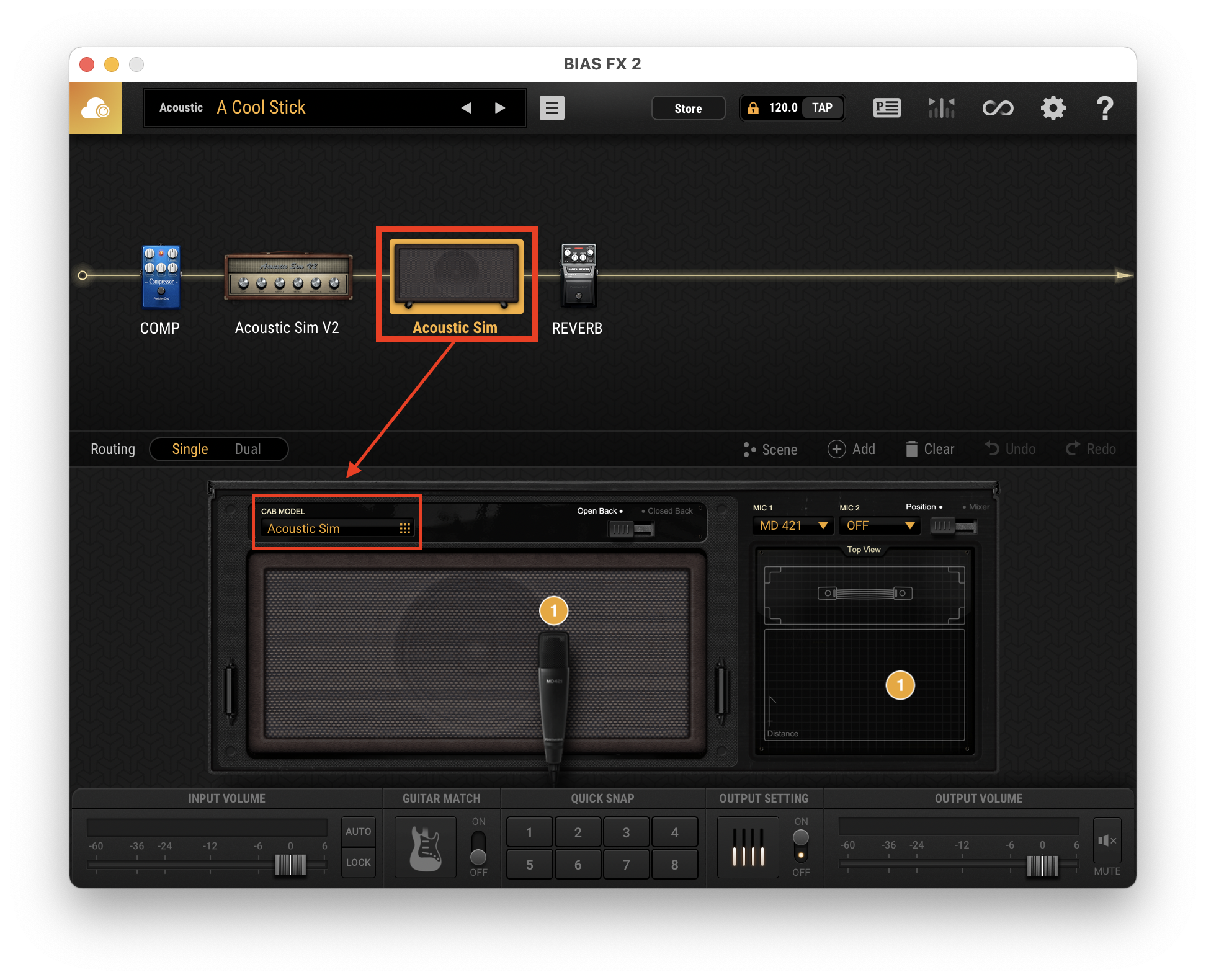This screenshot has width=1206, height=980.
Task: Open the pedalboard view icon
Action: 887,108
